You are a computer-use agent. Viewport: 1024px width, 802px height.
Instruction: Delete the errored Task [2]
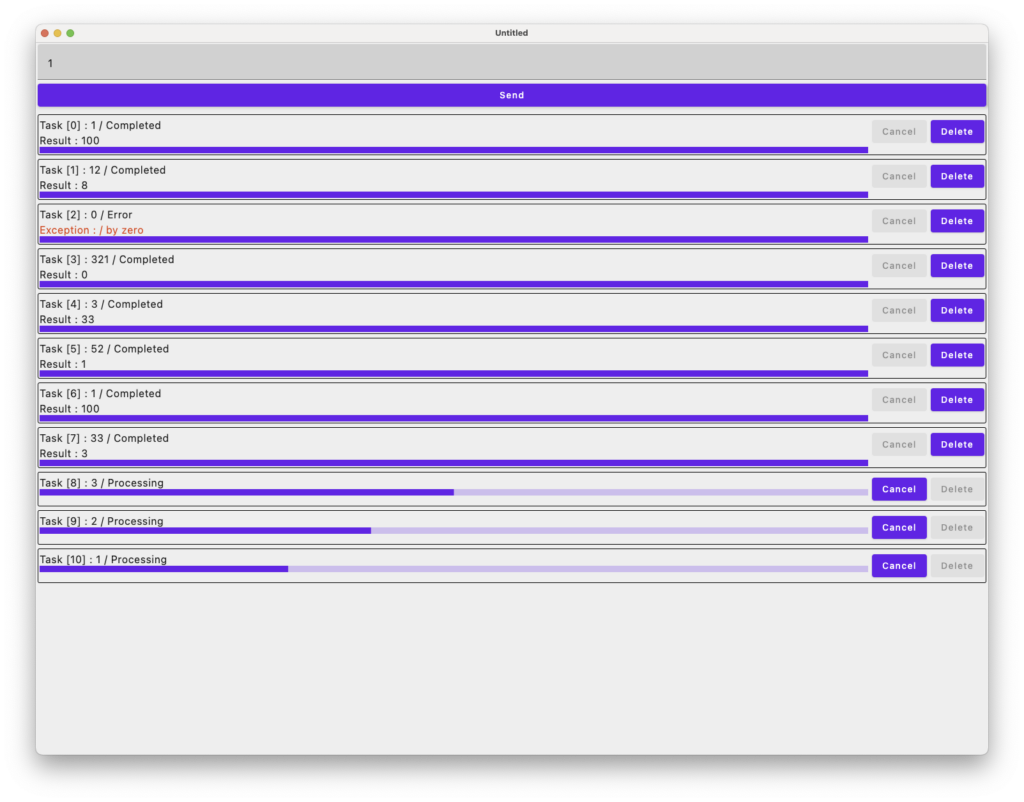(x=957, y=221)
